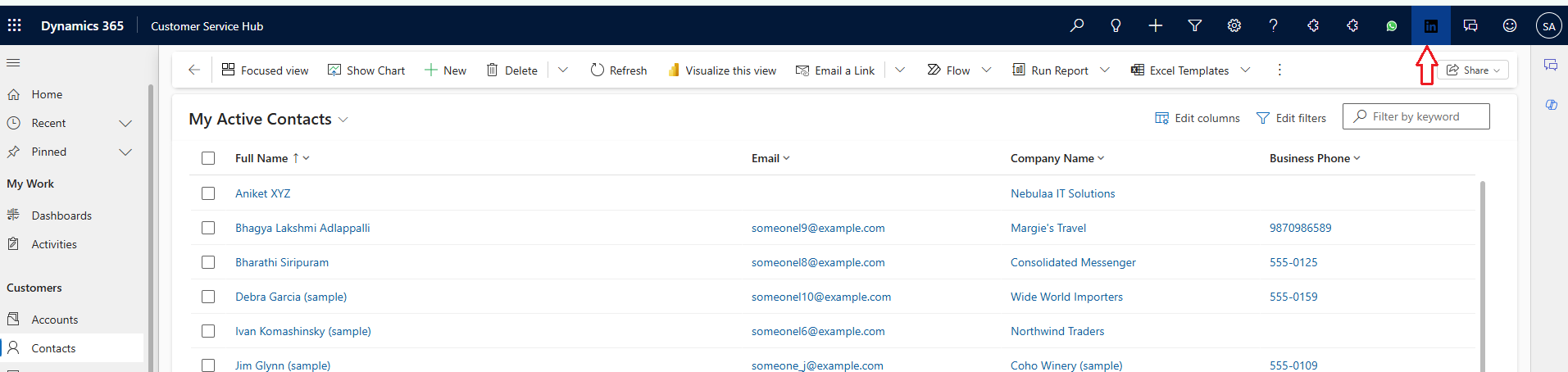Viewport: 1568px width, 372px height.
Task: Open the Settings gear icon
Action: point(1234,26)
